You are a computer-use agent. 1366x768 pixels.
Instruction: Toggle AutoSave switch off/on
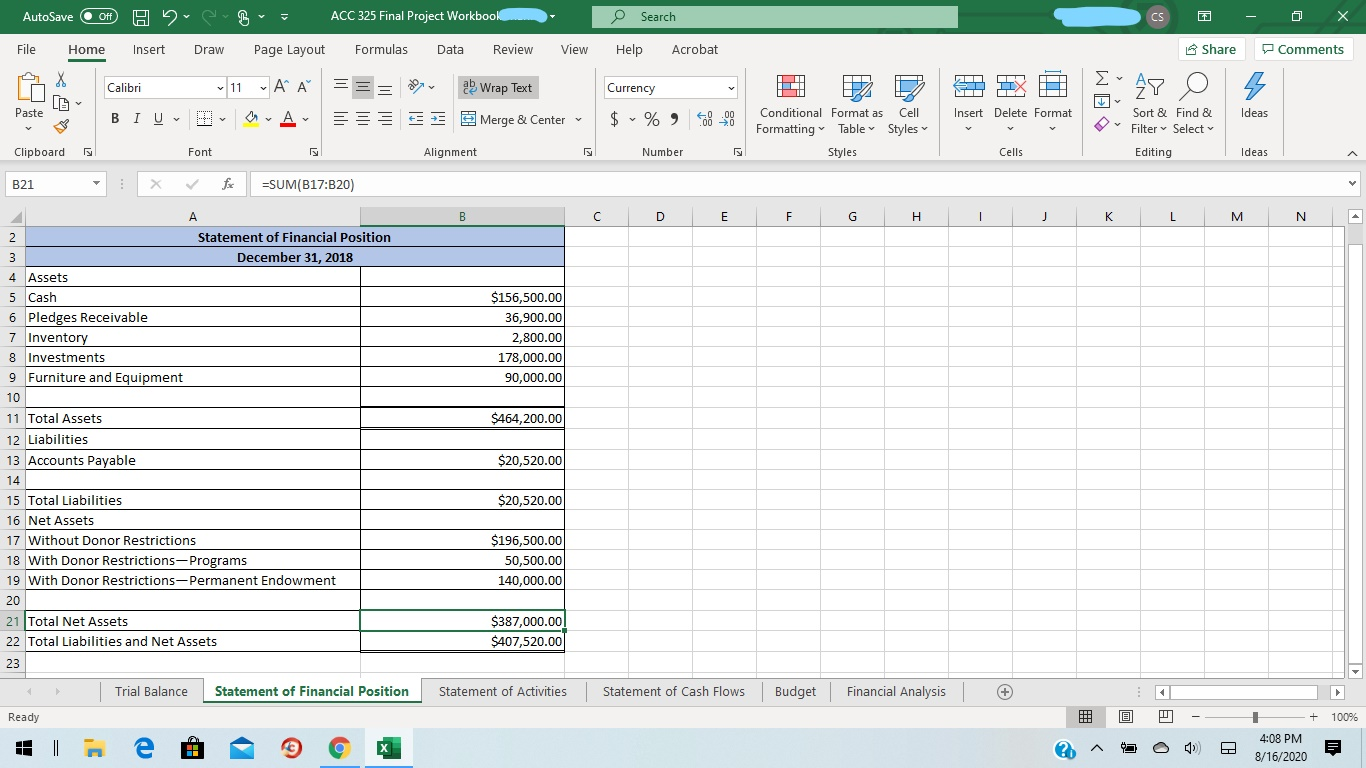[x=99, y=17]
